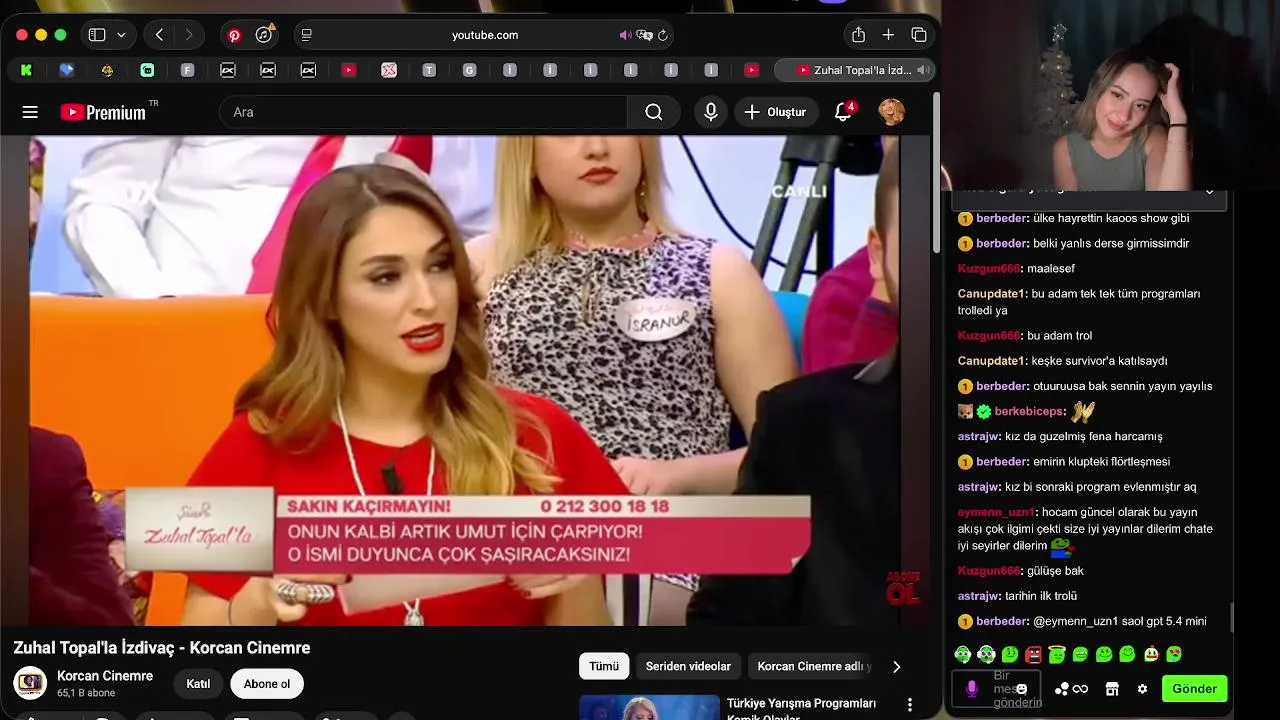
Task: Insert the red angry square emote
Action: (1033, 655)
